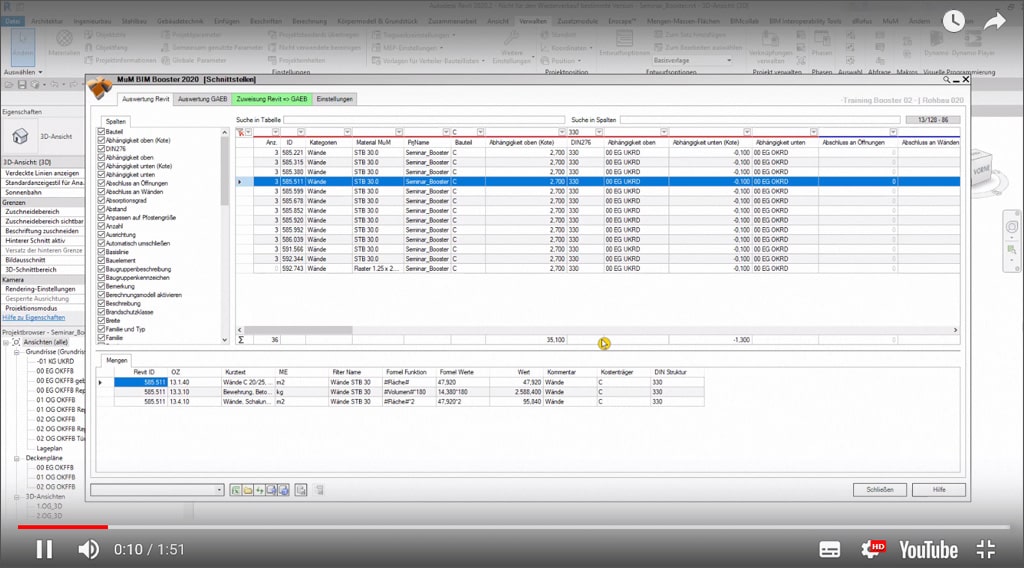
Task: Click the yellow folder icon in bottom toolbar
Action: tap(248, 490)
